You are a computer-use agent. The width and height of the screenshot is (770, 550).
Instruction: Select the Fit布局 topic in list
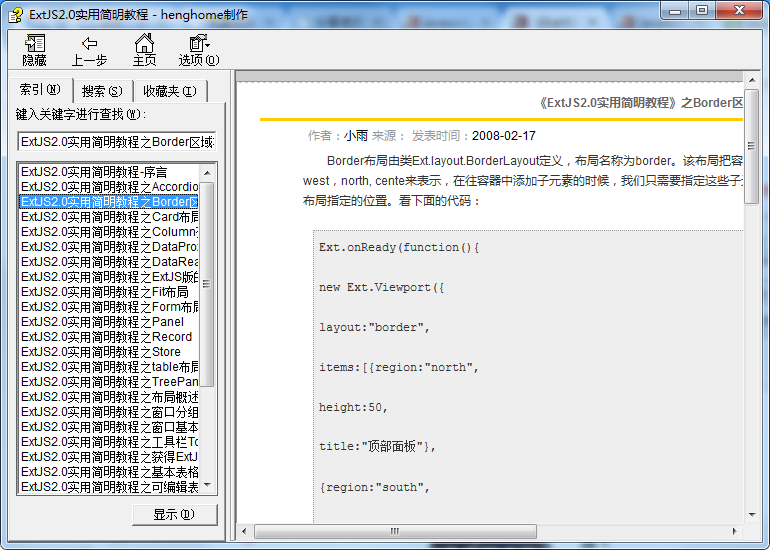(104, 292)
